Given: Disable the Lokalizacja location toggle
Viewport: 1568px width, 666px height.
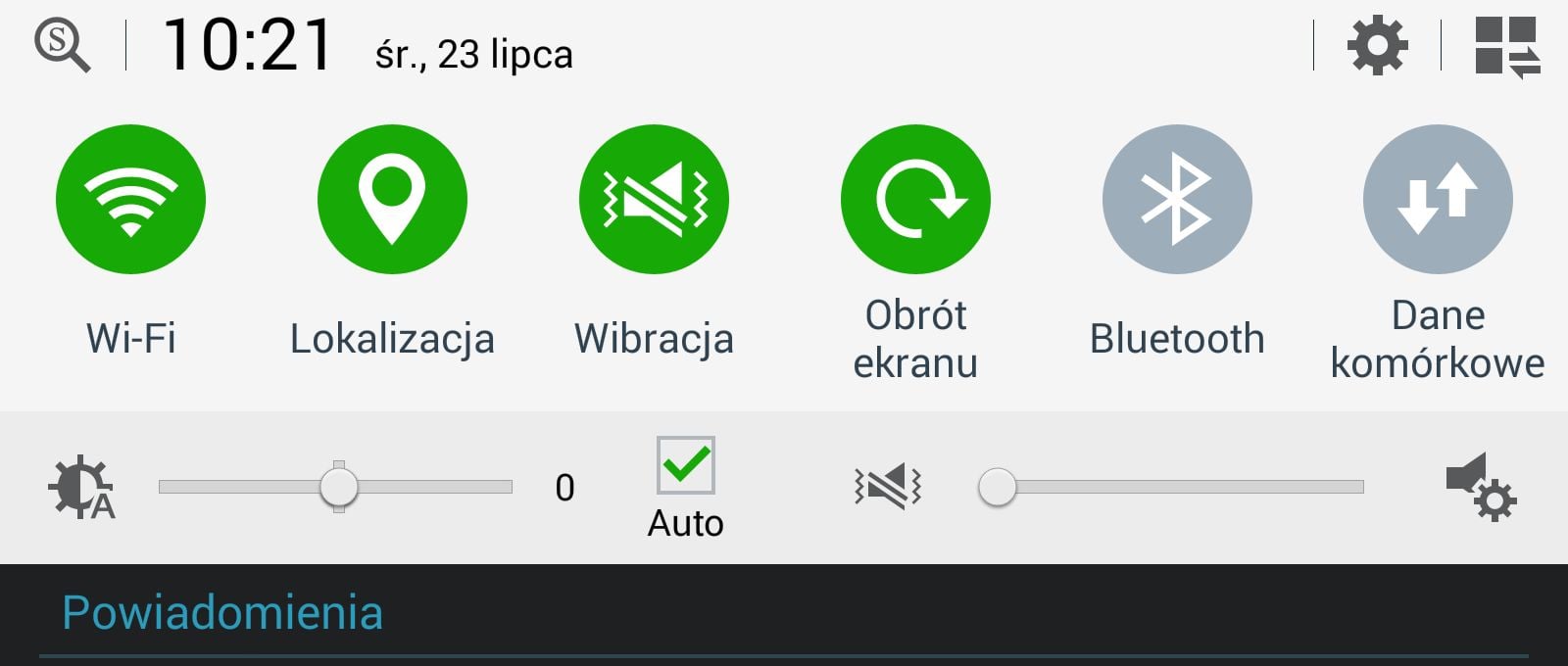Looking at the screenshot, I should (392, 199).
